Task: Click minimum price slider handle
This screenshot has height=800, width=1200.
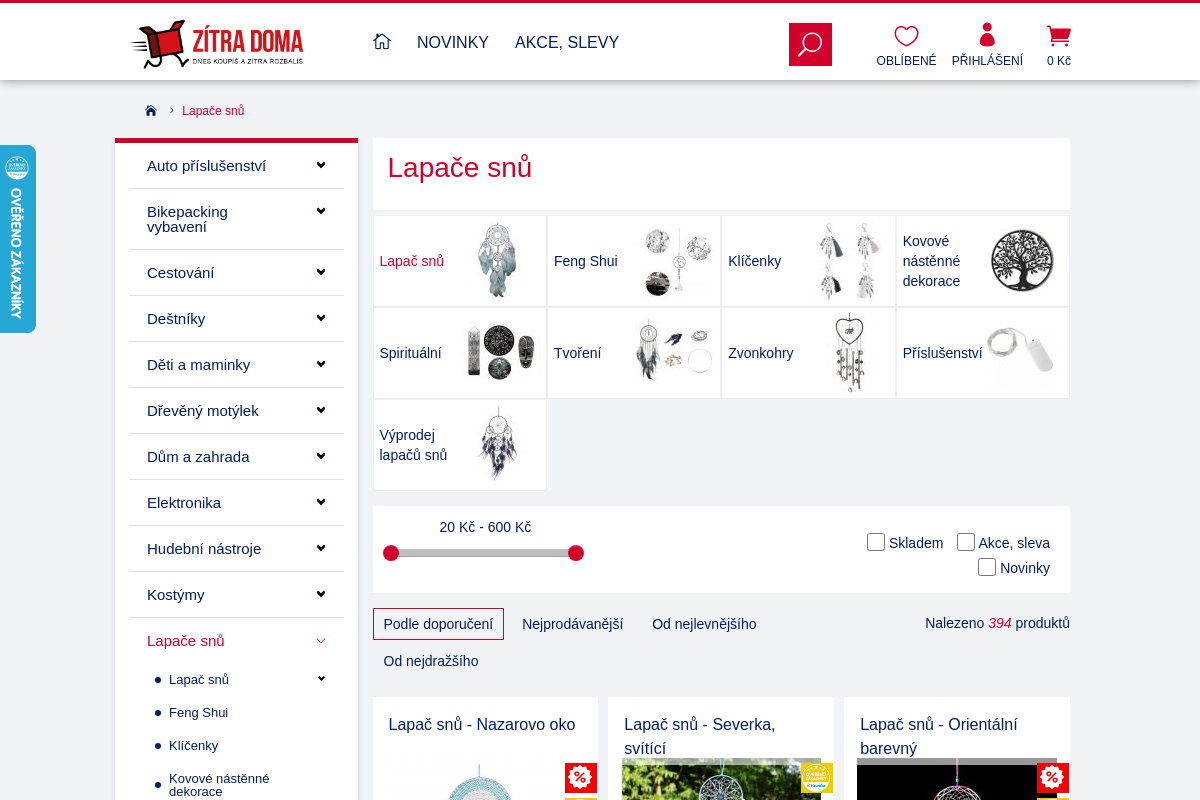Action: click(391, 553)
